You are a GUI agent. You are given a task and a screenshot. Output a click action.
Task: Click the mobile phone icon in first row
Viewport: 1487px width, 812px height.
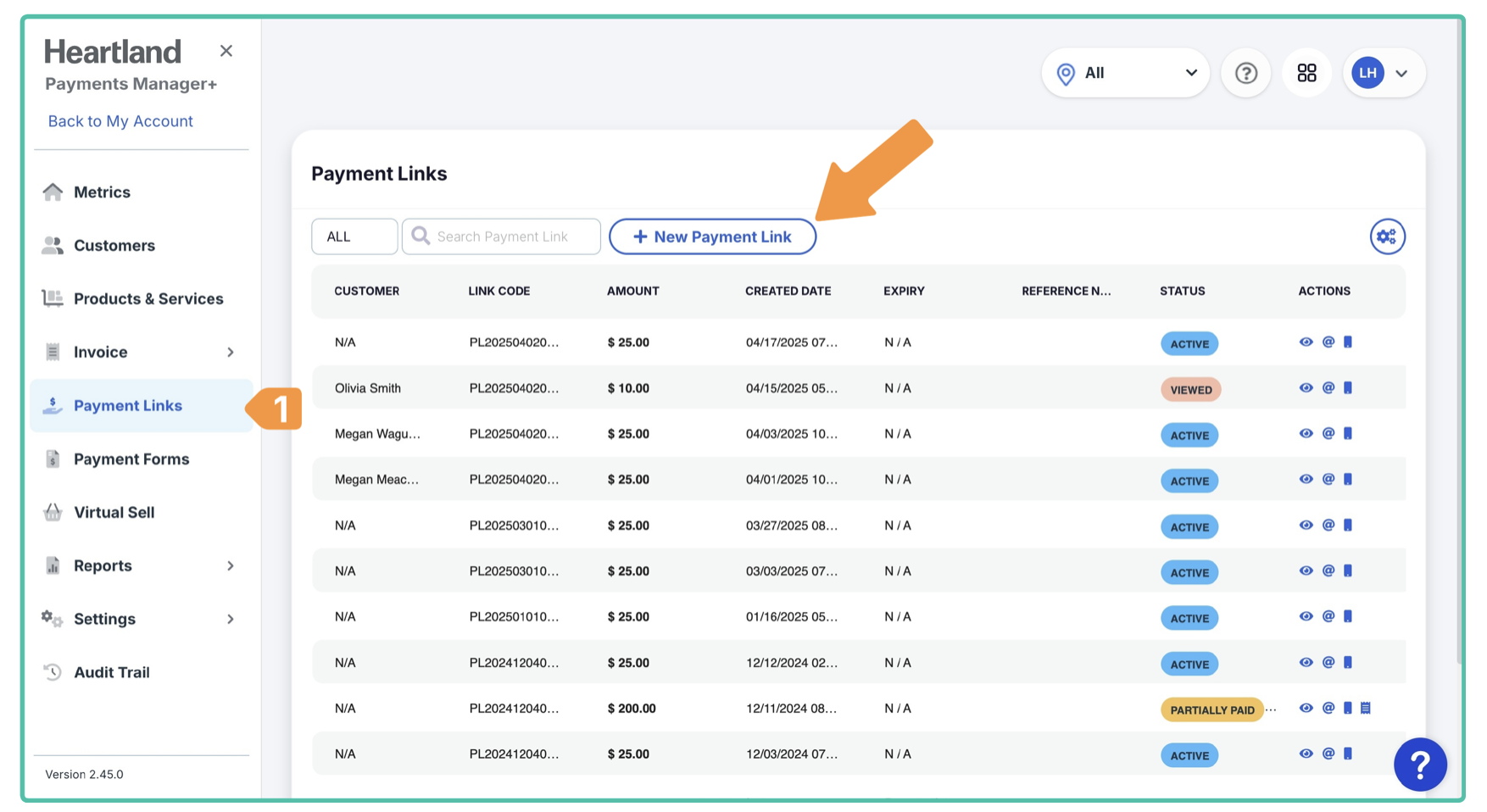pyautogui.click(x=1348, y=342)
